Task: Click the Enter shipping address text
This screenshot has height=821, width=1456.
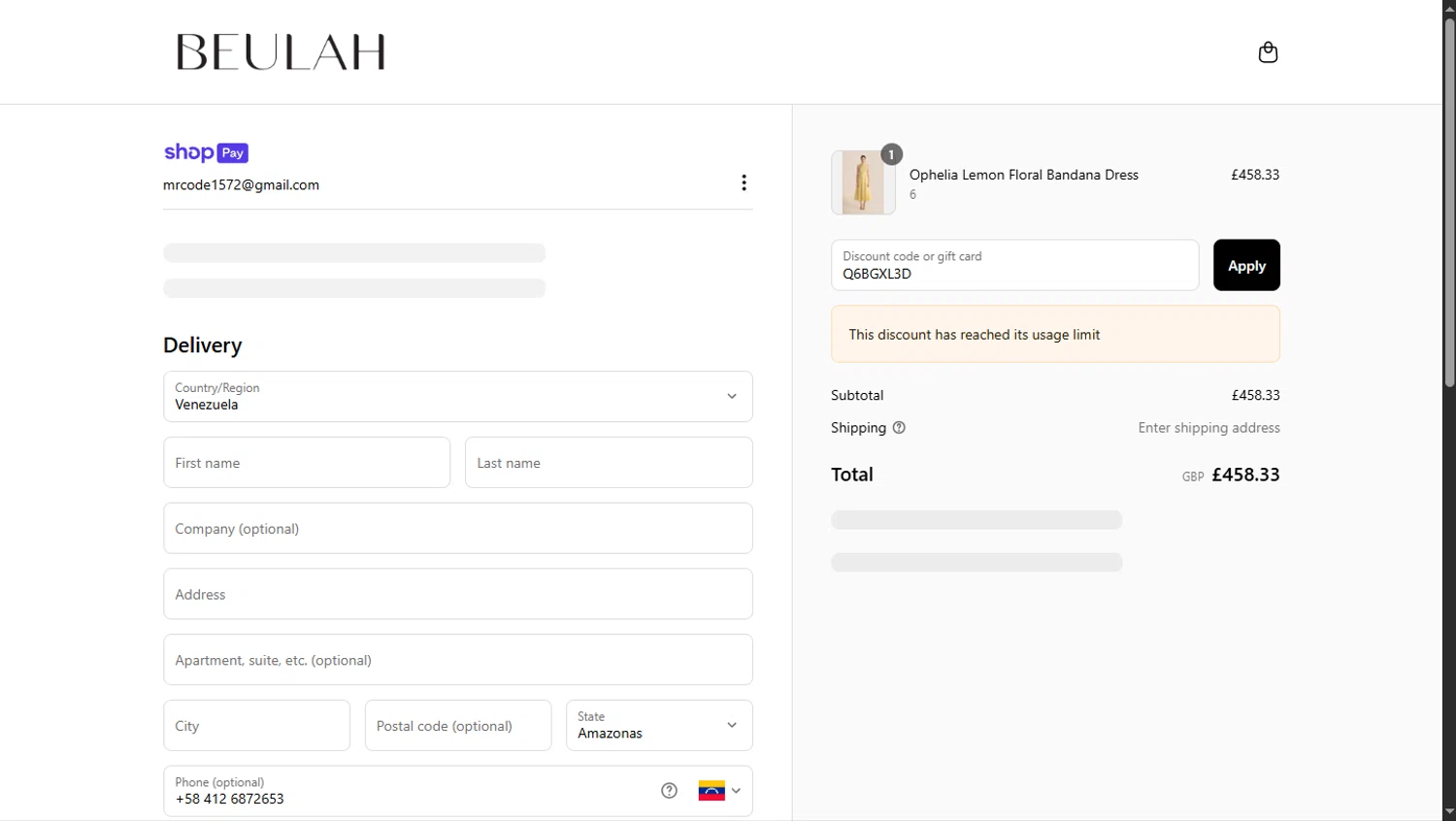Action: click(1208, 428)
